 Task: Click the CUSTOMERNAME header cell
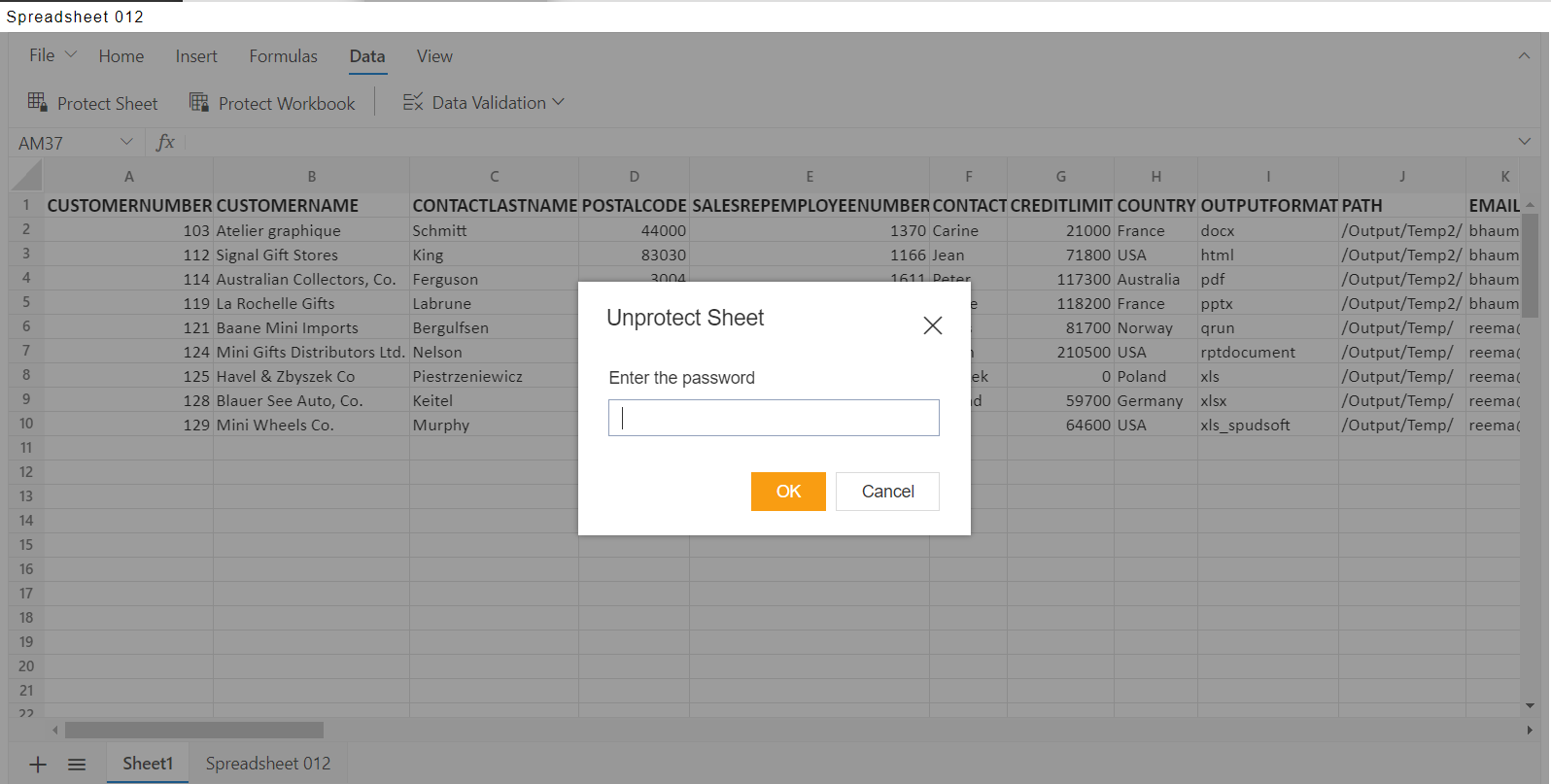(311, 205)
